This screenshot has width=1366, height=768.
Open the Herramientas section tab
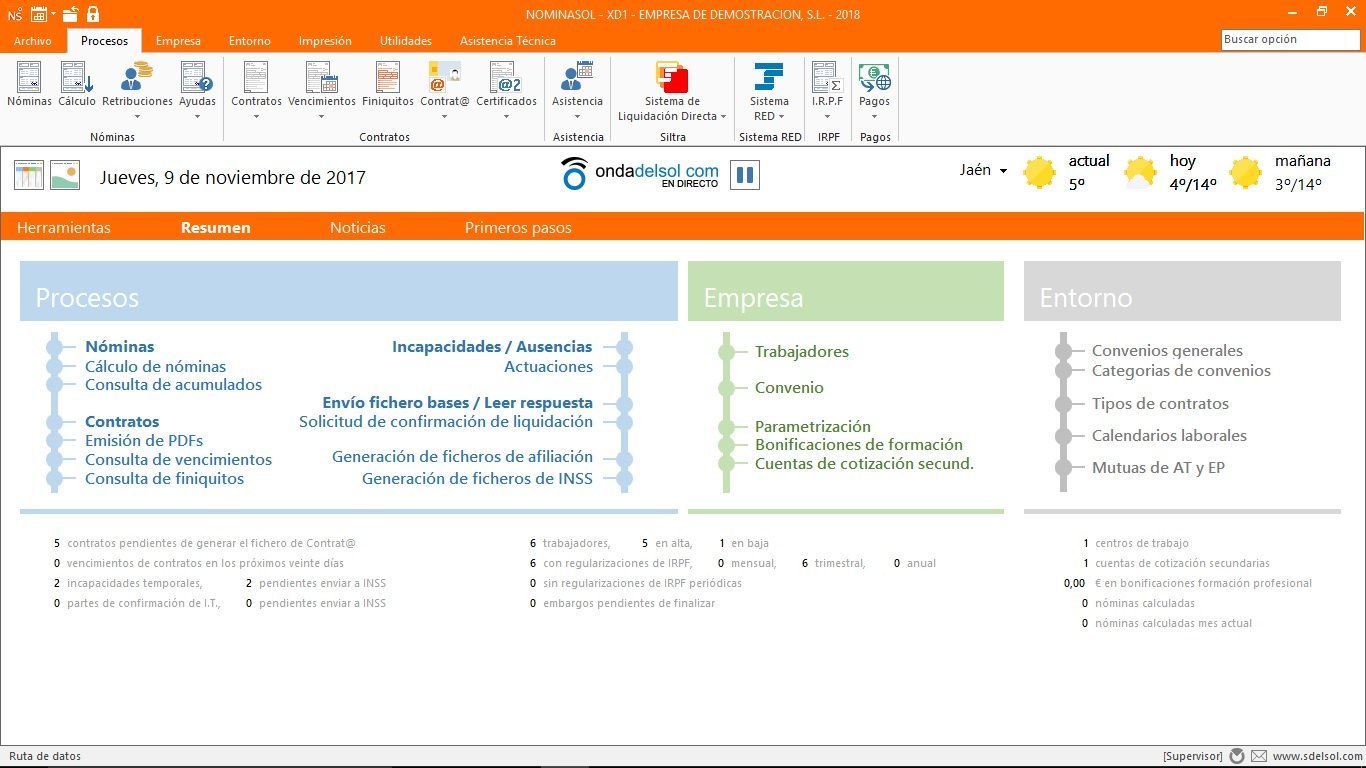[64, 227]
